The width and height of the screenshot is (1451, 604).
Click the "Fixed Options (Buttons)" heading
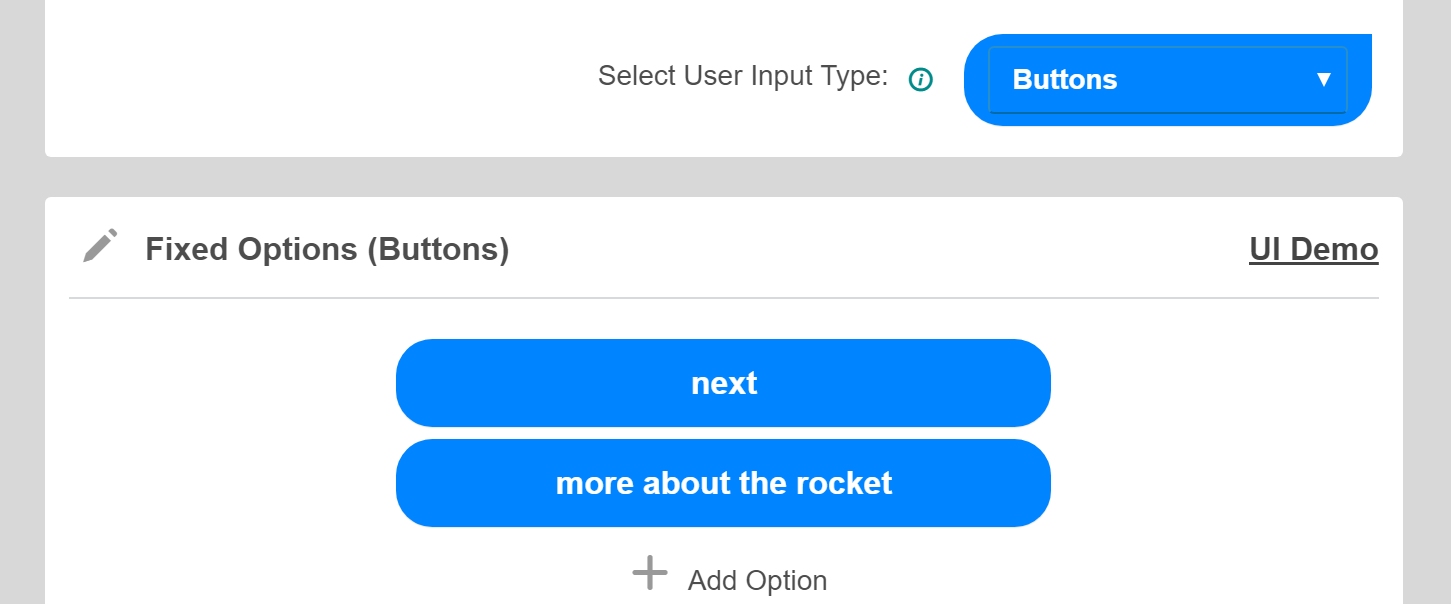pos(327,249)
